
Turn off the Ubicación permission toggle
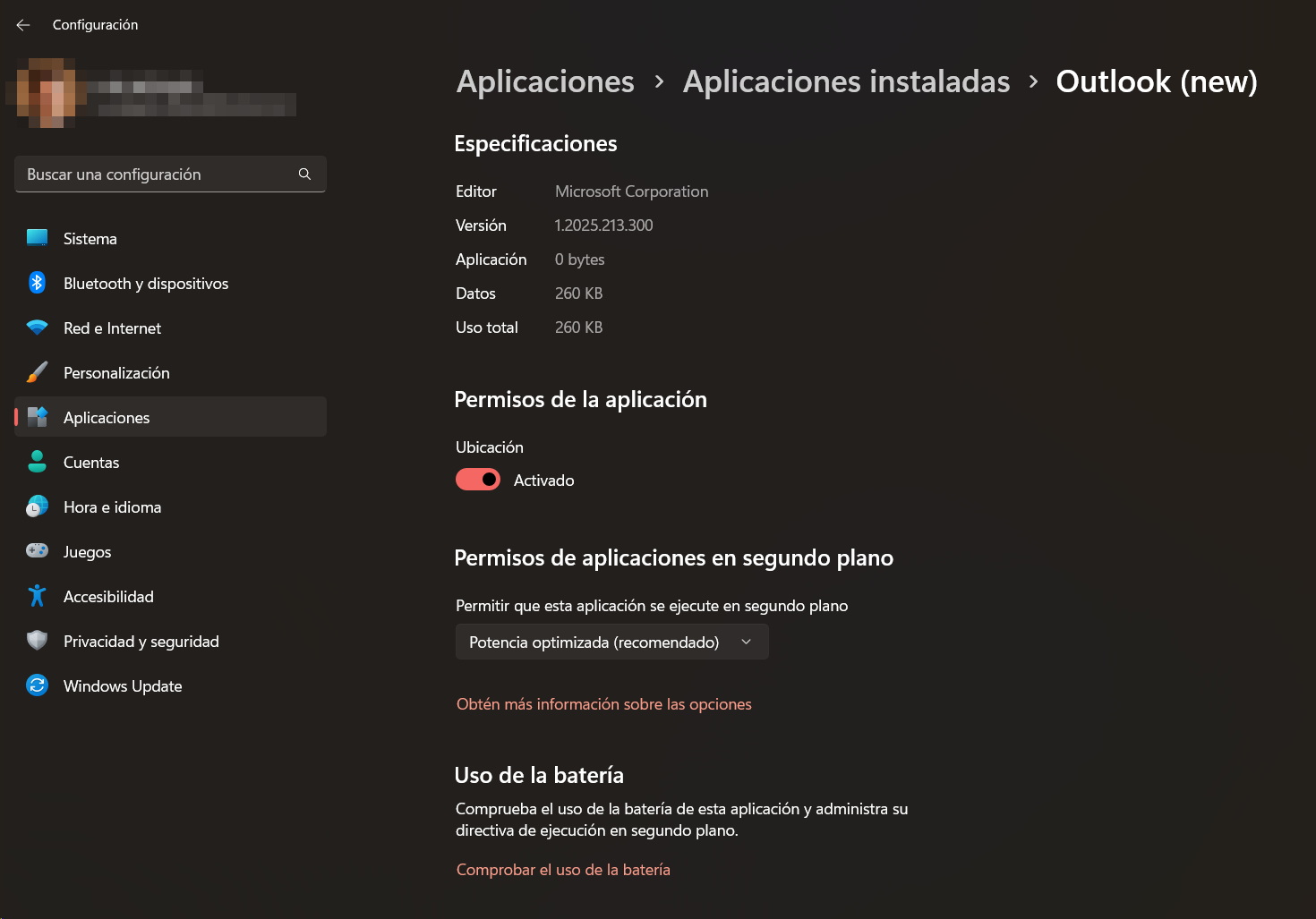coord(478,480)
